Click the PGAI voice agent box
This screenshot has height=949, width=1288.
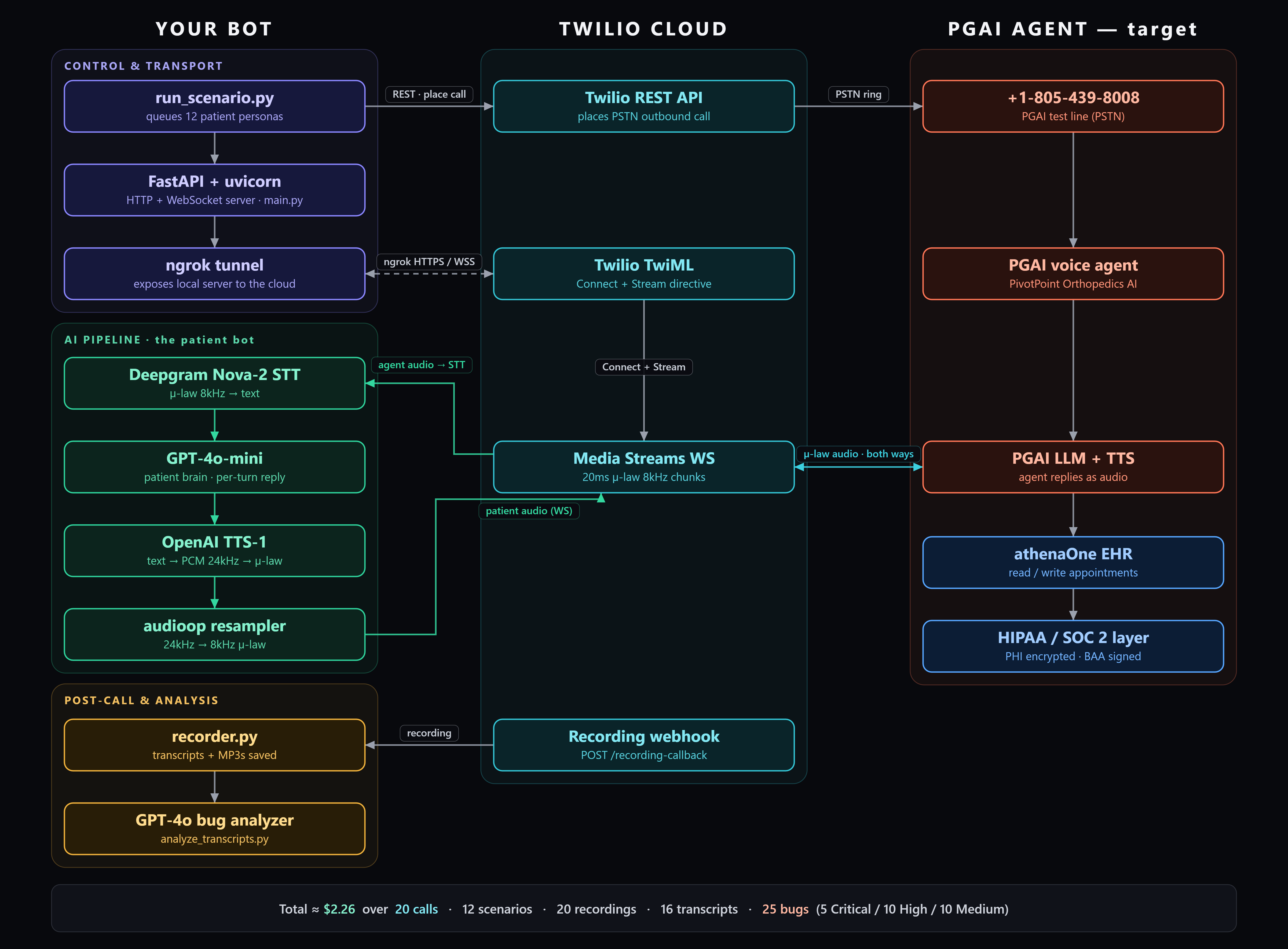[1073, 274]
